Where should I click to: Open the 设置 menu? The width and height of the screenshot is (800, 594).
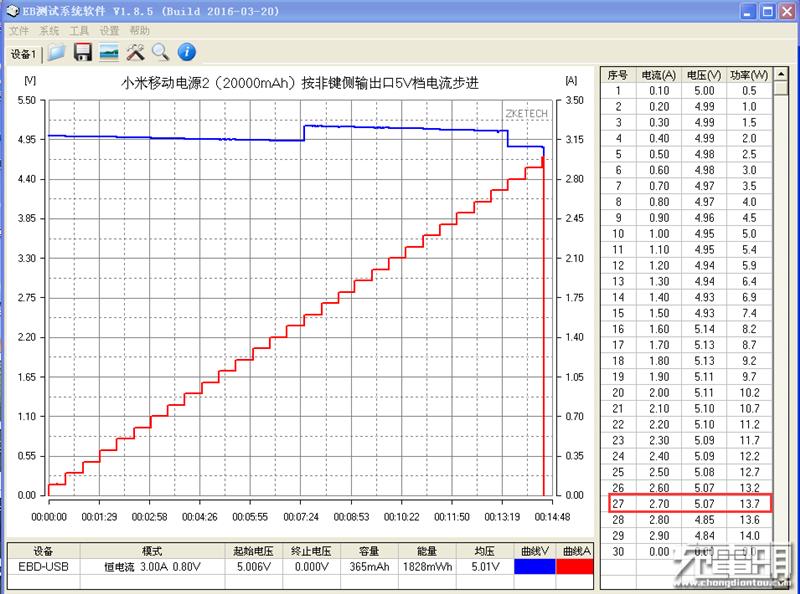(x=109, y=31)
